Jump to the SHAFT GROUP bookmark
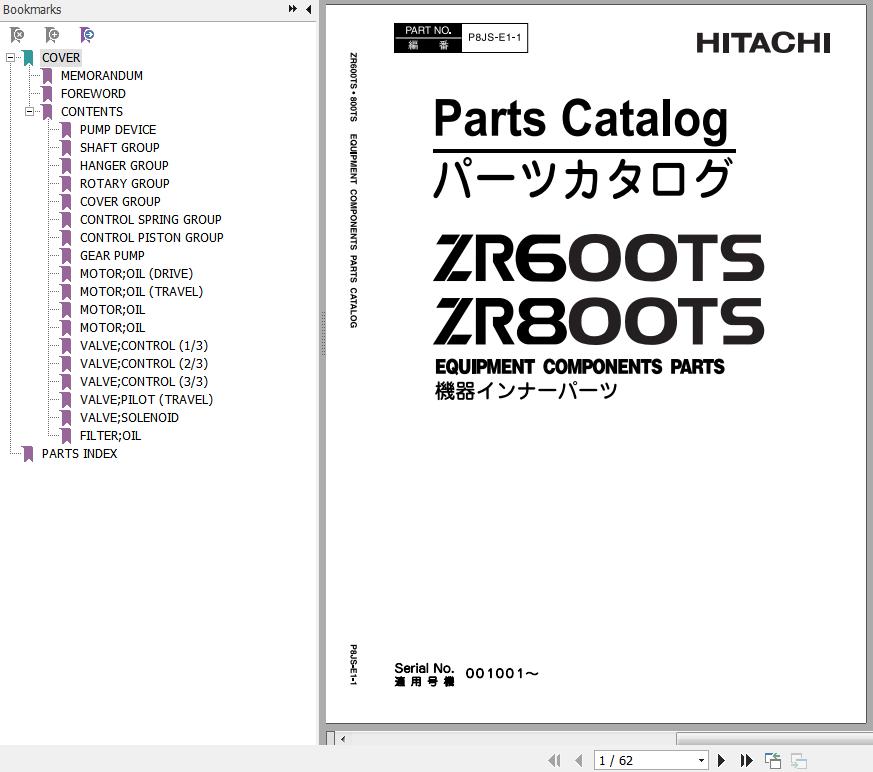 (120, 148)
